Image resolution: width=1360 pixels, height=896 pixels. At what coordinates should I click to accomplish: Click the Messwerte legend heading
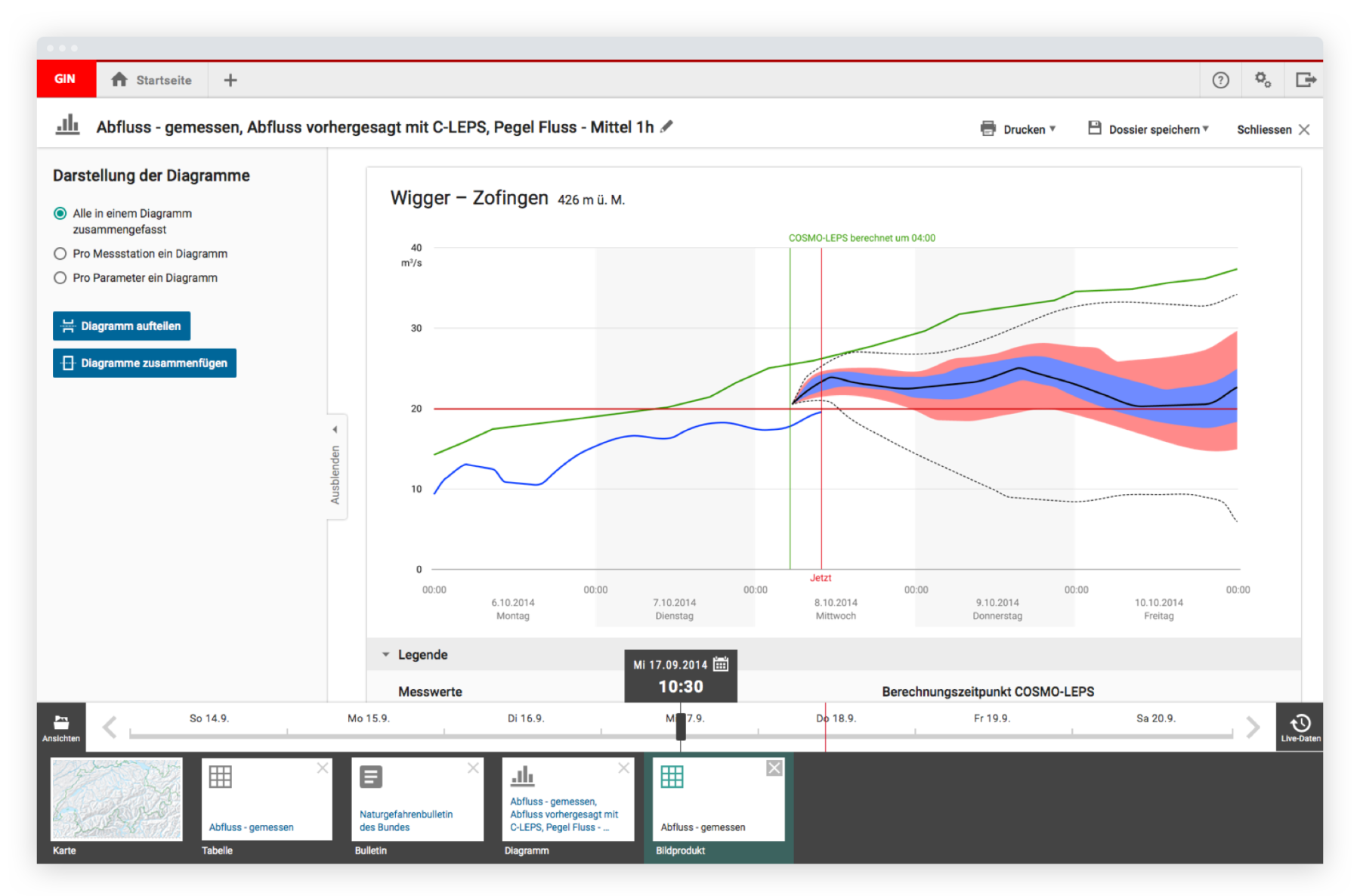point(430,691)
